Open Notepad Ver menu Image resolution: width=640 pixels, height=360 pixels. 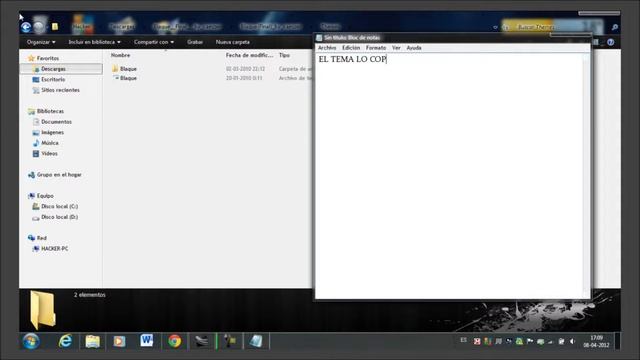pos(396,48)
